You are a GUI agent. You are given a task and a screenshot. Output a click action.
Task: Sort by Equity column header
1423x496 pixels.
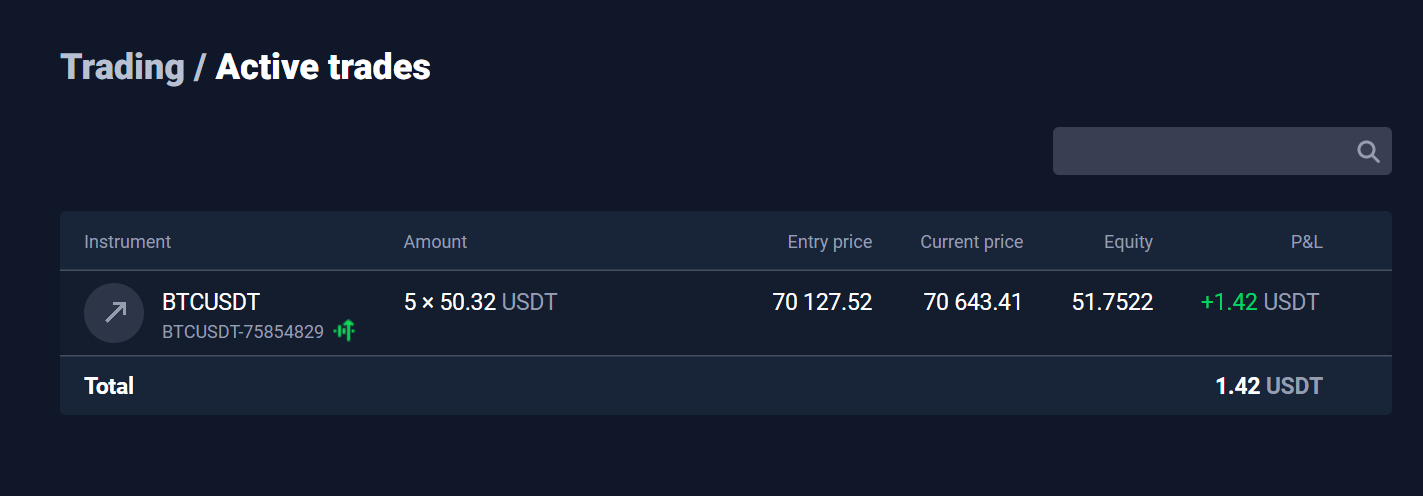pyautogui.click(x=1128, y=242)
